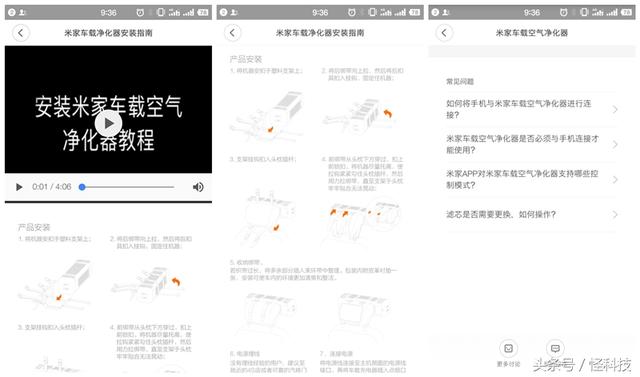
Task: Click the 米家车载净化器安装指南 title in the left screen
Action: click(x=108, y=33)
